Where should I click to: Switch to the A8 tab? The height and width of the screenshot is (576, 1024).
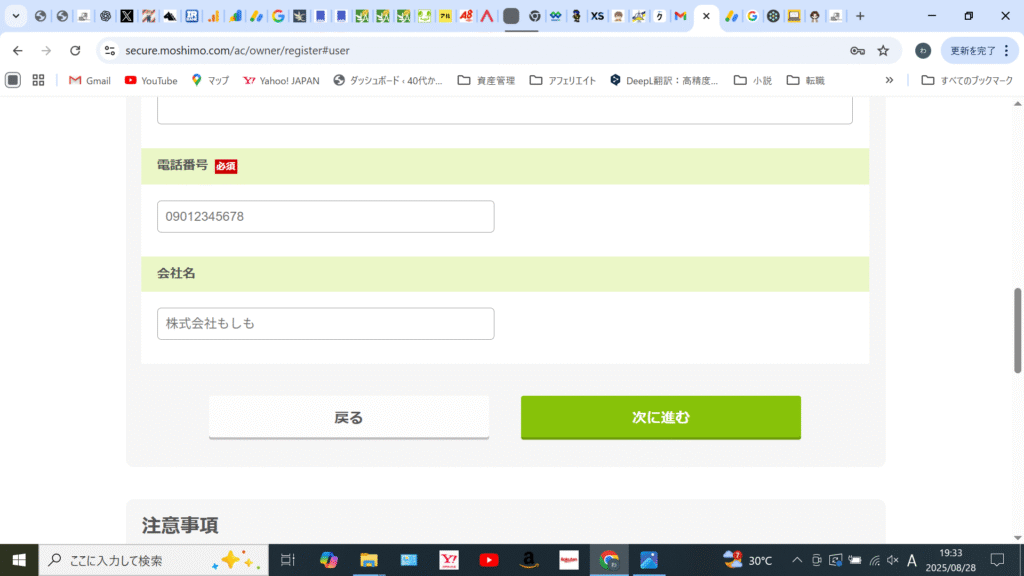[x=466, y=16]
